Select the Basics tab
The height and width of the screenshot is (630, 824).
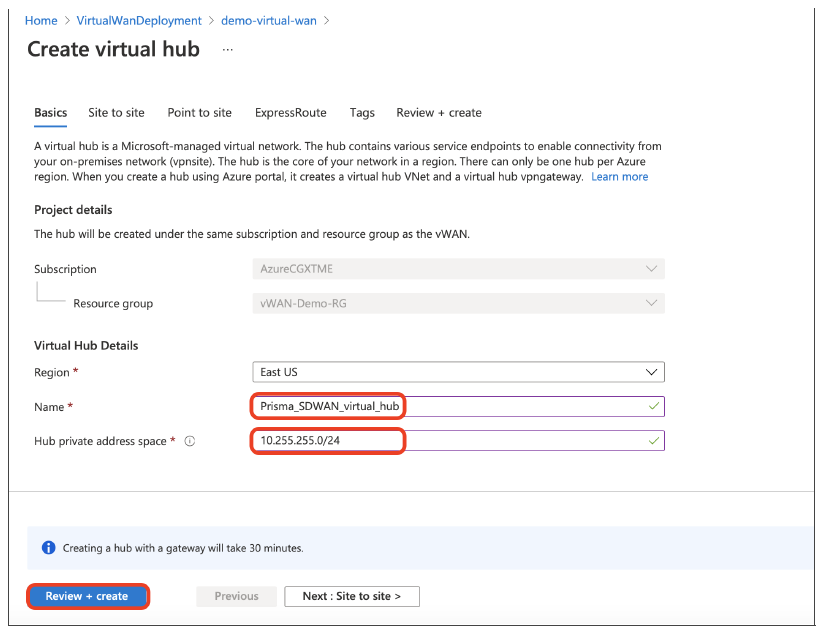click(x=51, y=113)
